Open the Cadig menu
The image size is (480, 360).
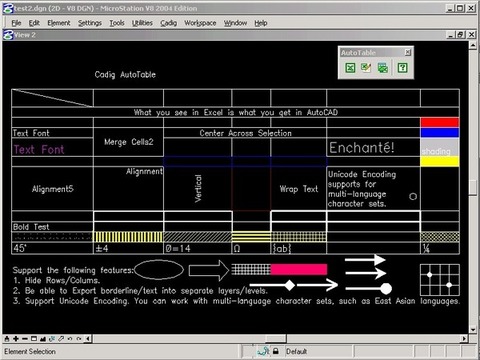pyautogui.click(x=168, y=23)
